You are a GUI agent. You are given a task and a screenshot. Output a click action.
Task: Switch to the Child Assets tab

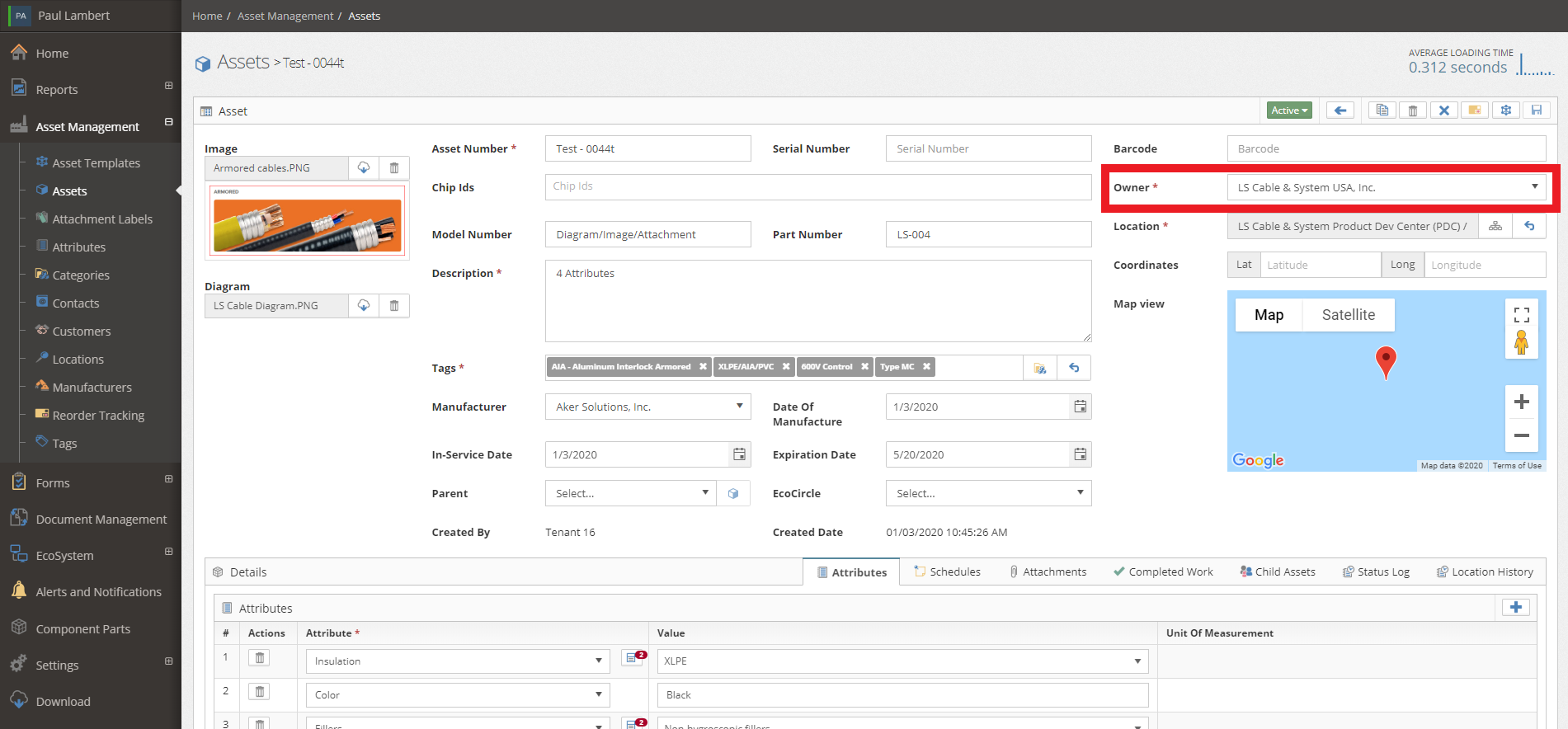tap(1278, 571)
